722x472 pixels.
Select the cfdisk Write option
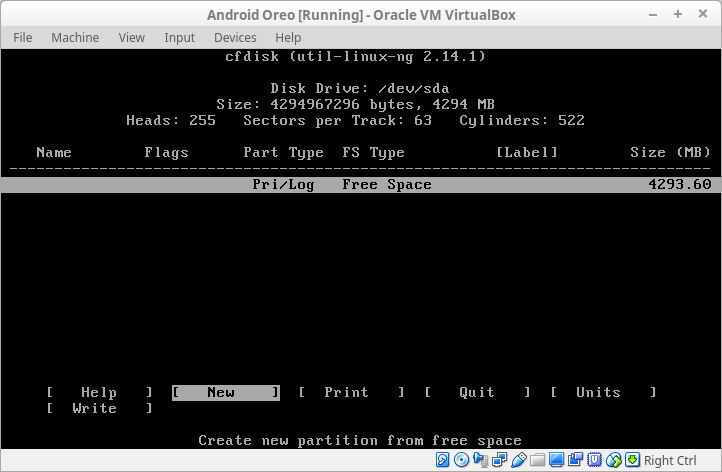99,408
